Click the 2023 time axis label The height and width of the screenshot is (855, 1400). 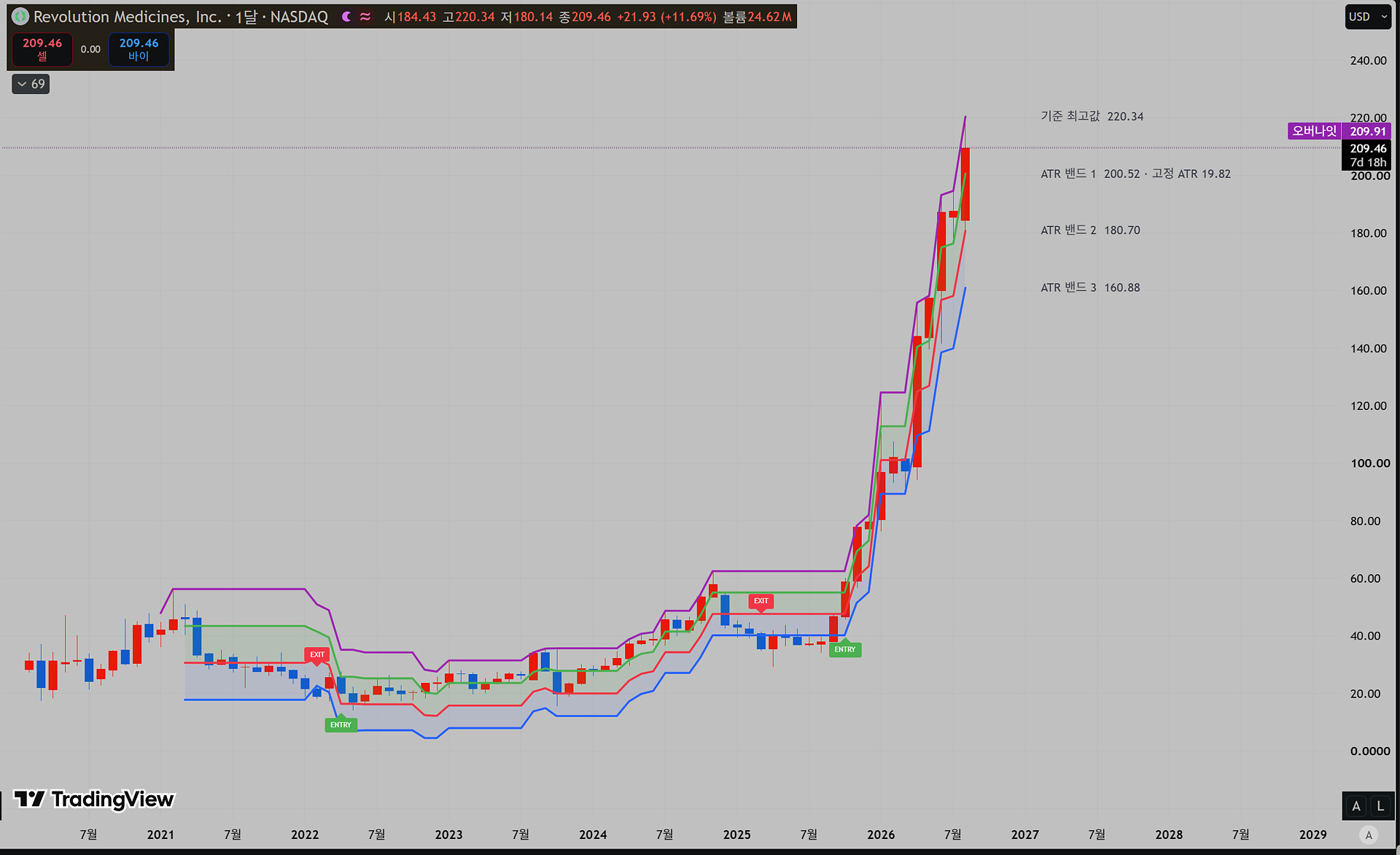pyautogui.click(x=448, y=835)
